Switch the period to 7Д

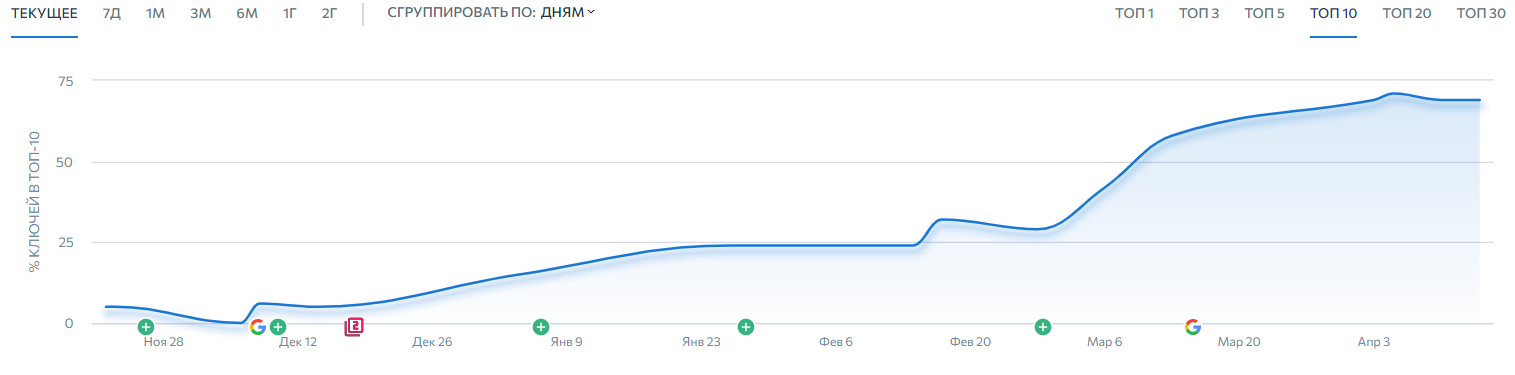(112, 13)
